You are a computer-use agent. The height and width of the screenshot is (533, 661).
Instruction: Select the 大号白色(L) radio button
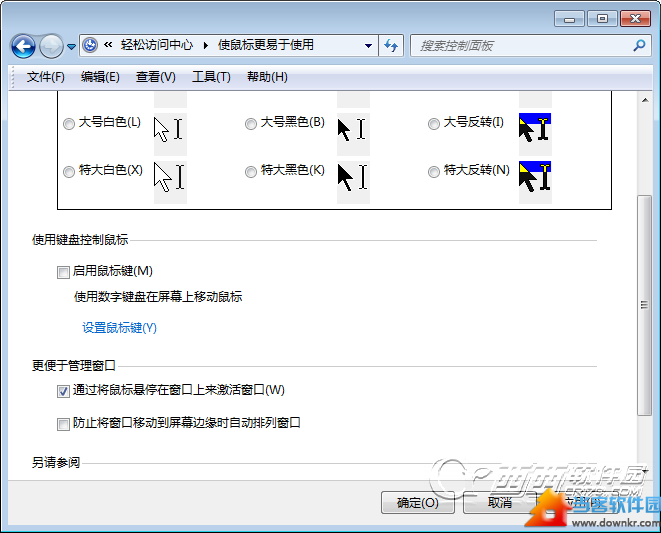69,124
